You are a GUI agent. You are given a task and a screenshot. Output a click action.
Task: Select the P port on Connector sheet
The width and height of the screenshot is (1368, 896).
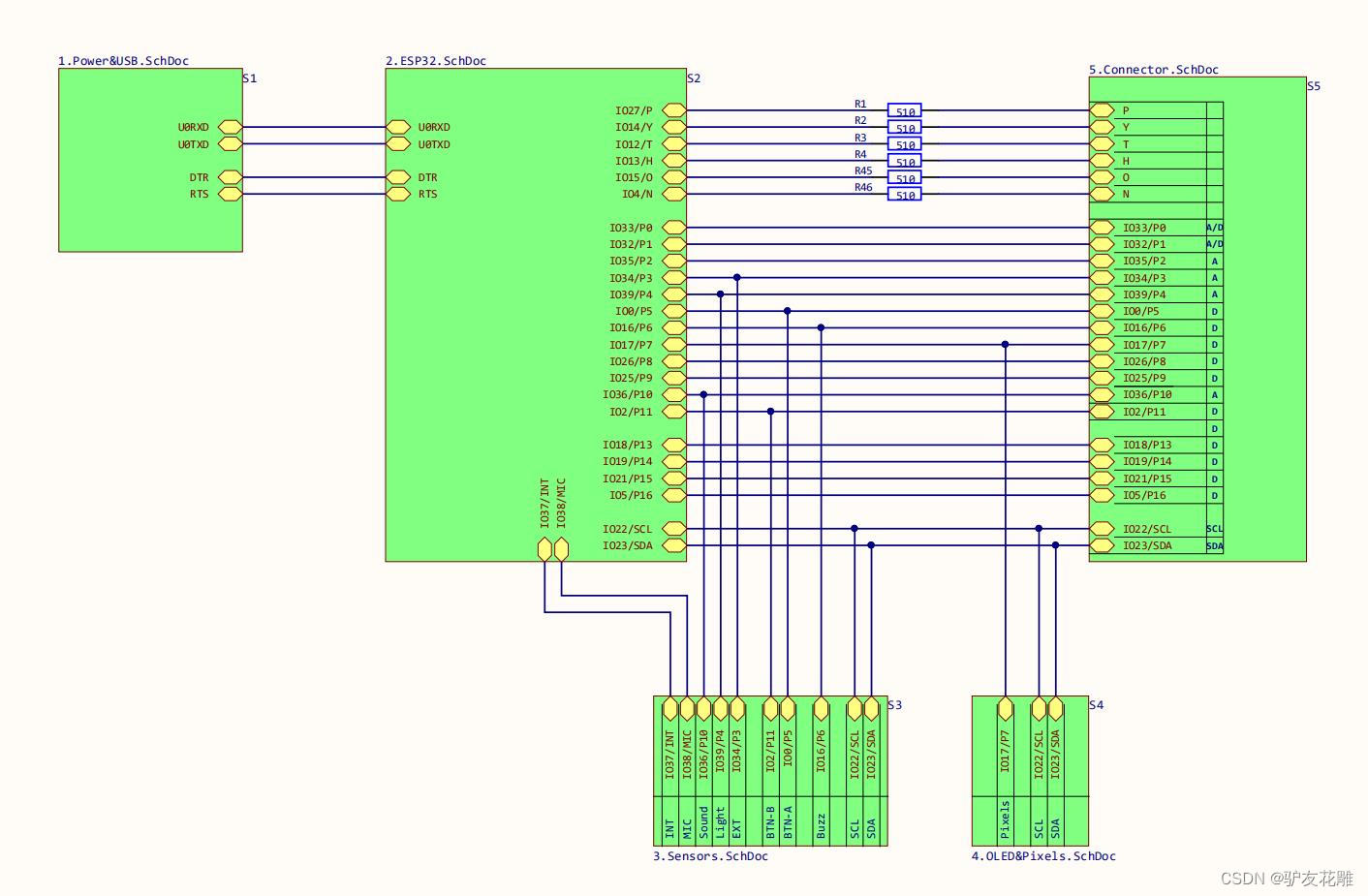click(x=1102, y=110)
